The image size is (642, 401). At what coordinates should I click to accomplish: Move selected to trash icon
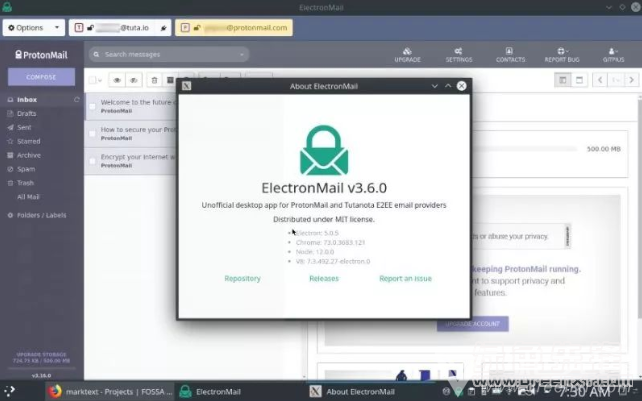pyautogui.click(x=154, y=80)
